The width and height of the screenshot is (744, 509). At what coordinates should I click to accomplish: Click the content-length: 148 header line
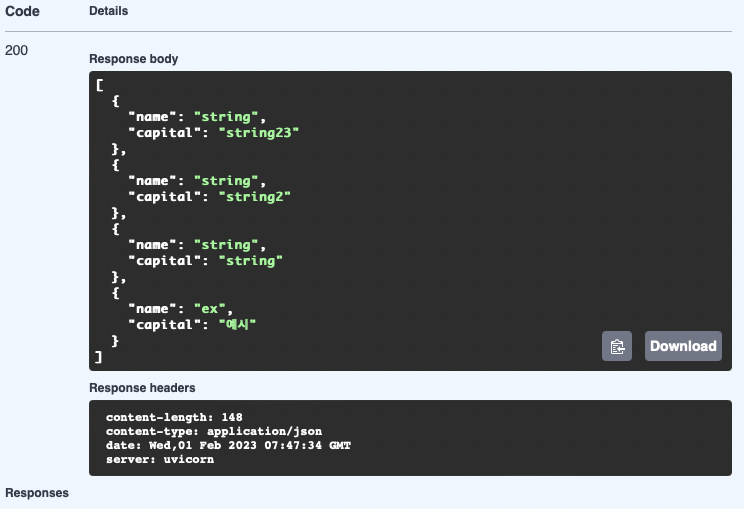click(174, 417)
